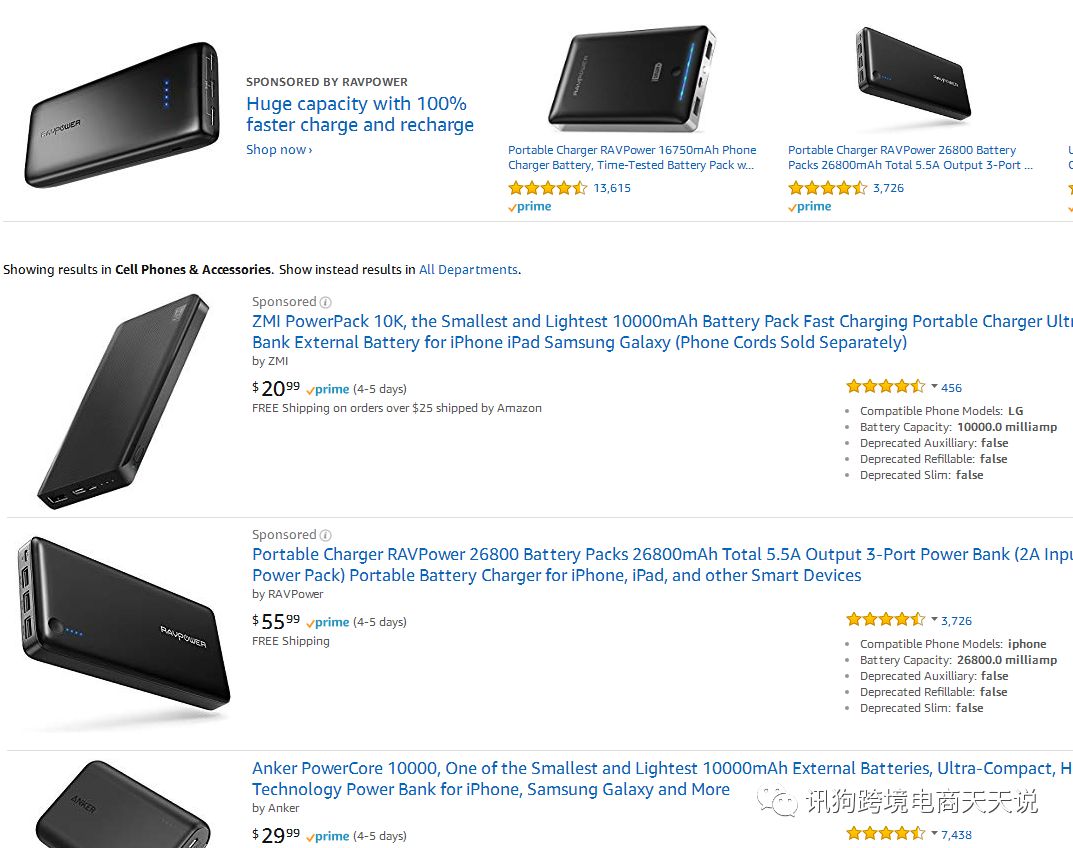Click the Prime logo under 13,615 reviews
The width and height of the screenshot is (1073, 848).
tap(530, 207)
